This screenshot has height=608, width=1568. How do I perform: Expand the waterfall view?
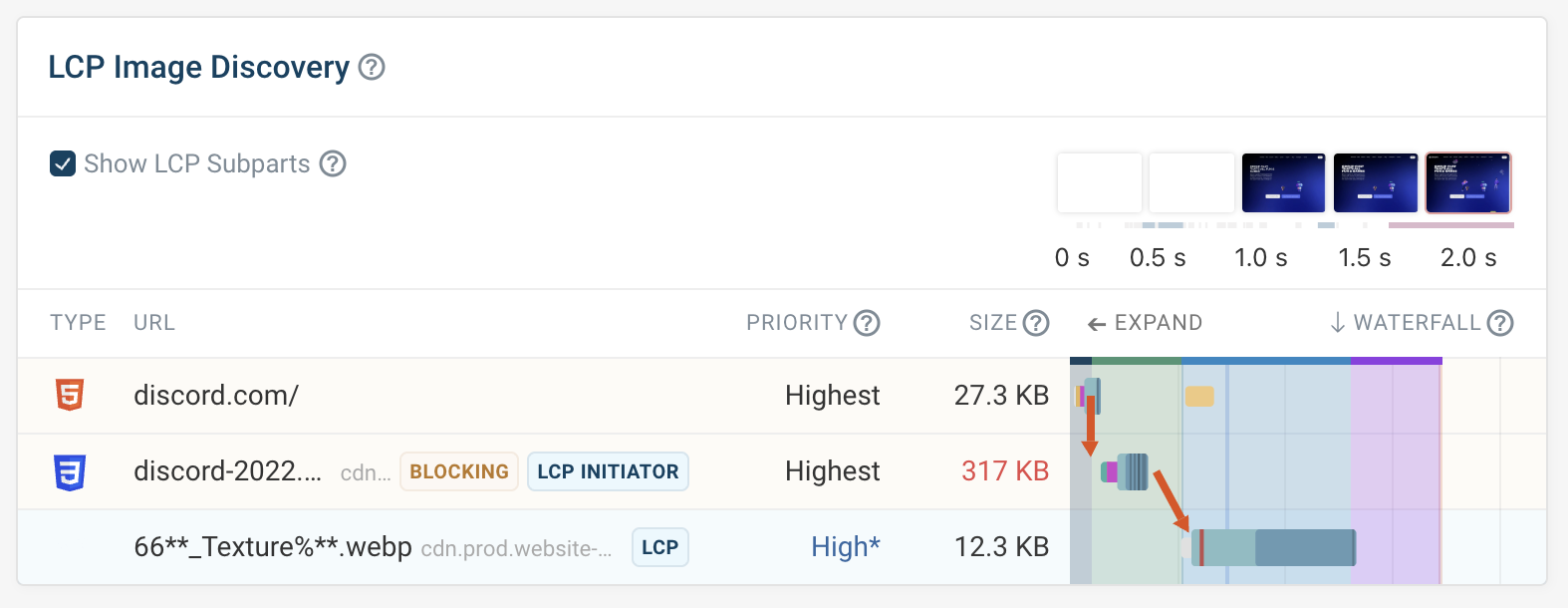point(1146,323)
